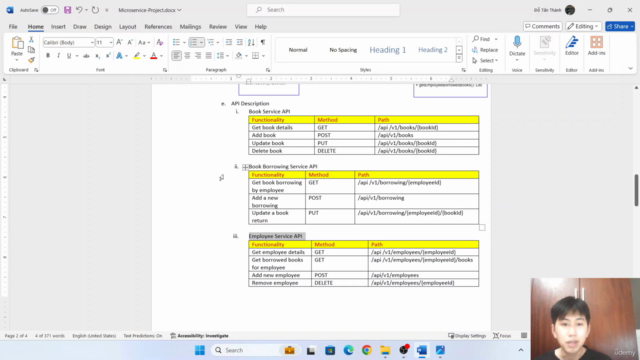Click the Copy icon
640x360 pixels.
pyautogui.click(x=31, y=50)
